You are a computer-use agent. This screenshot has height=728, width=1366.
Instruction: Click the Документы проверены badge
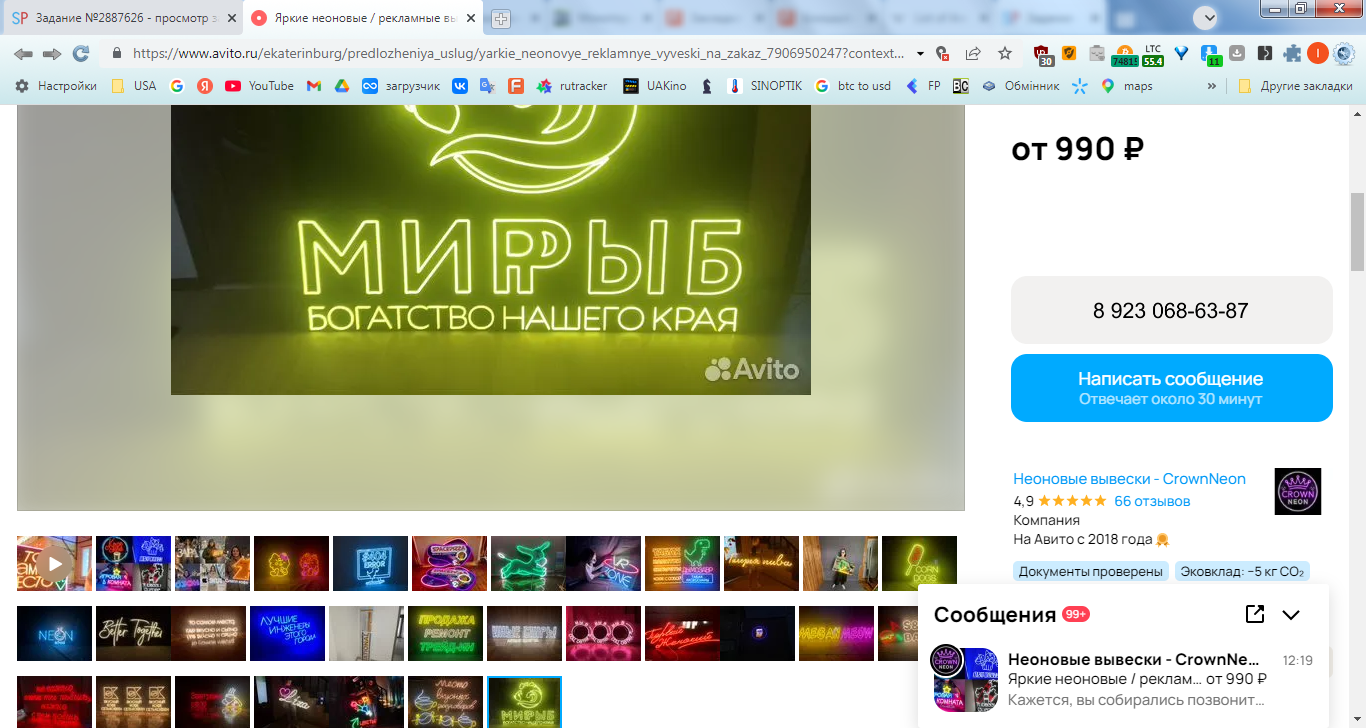(1090, 572)
